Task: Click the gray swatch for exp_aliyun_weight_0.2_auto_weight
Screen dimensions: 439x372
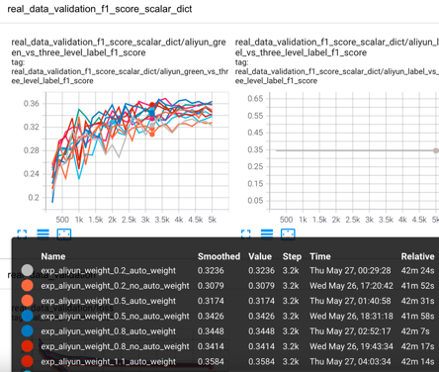Action: [27, 270]
